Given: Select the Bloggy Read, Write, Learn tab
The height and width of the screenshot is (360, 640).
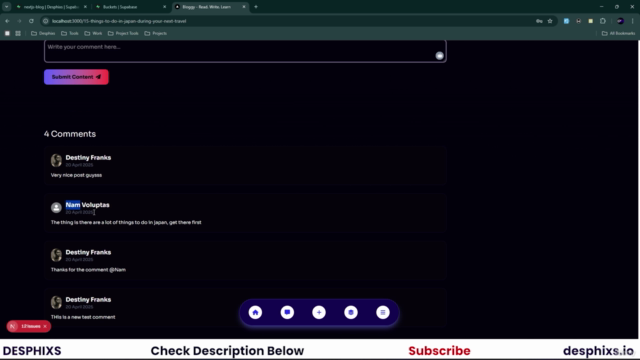Looking at the screenshot, I should click(x=206, y=7).
